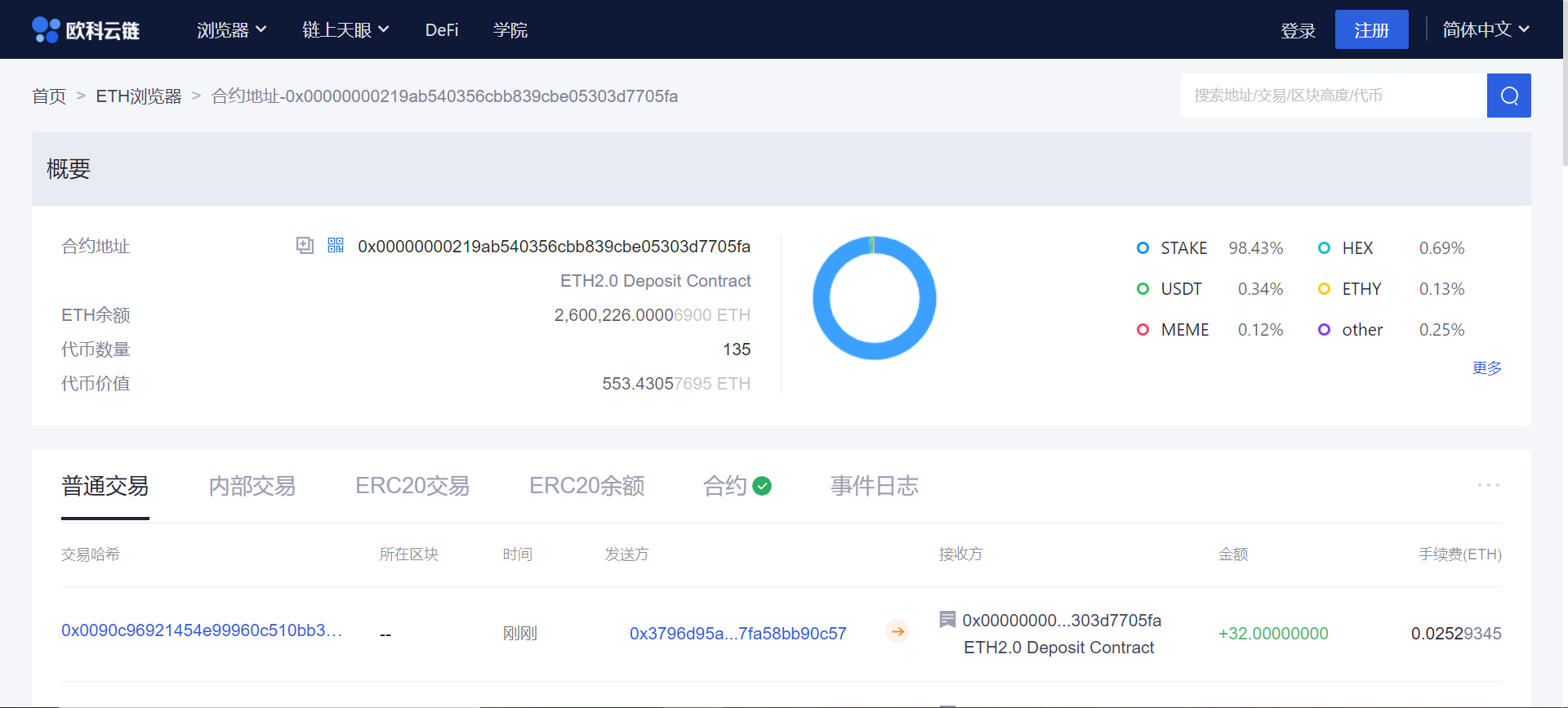Click the fee value 0.02529345

[x=1456, y=634]
